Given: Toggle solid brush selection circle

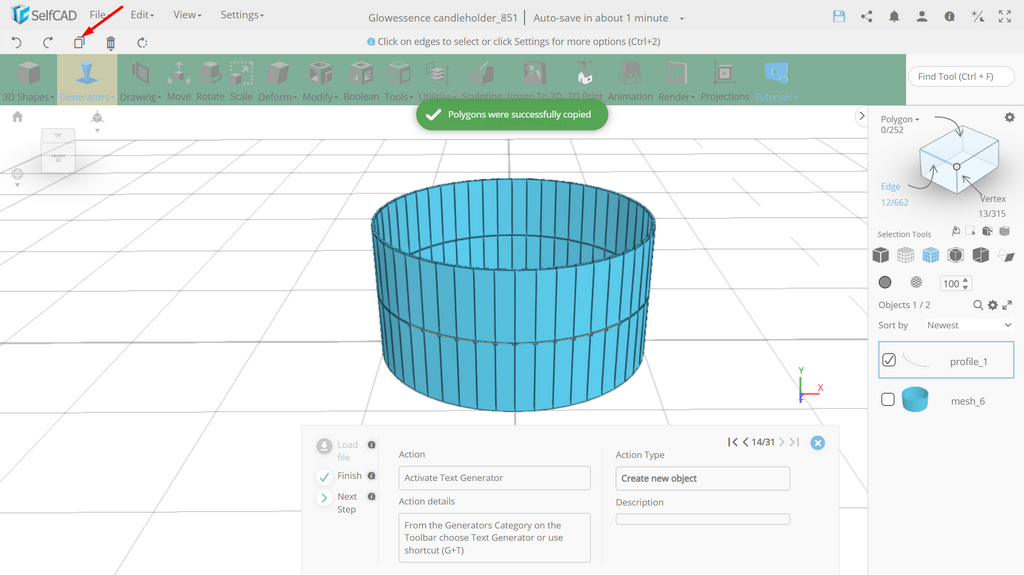Looking at the screenshot, I should tap(885, 282).
